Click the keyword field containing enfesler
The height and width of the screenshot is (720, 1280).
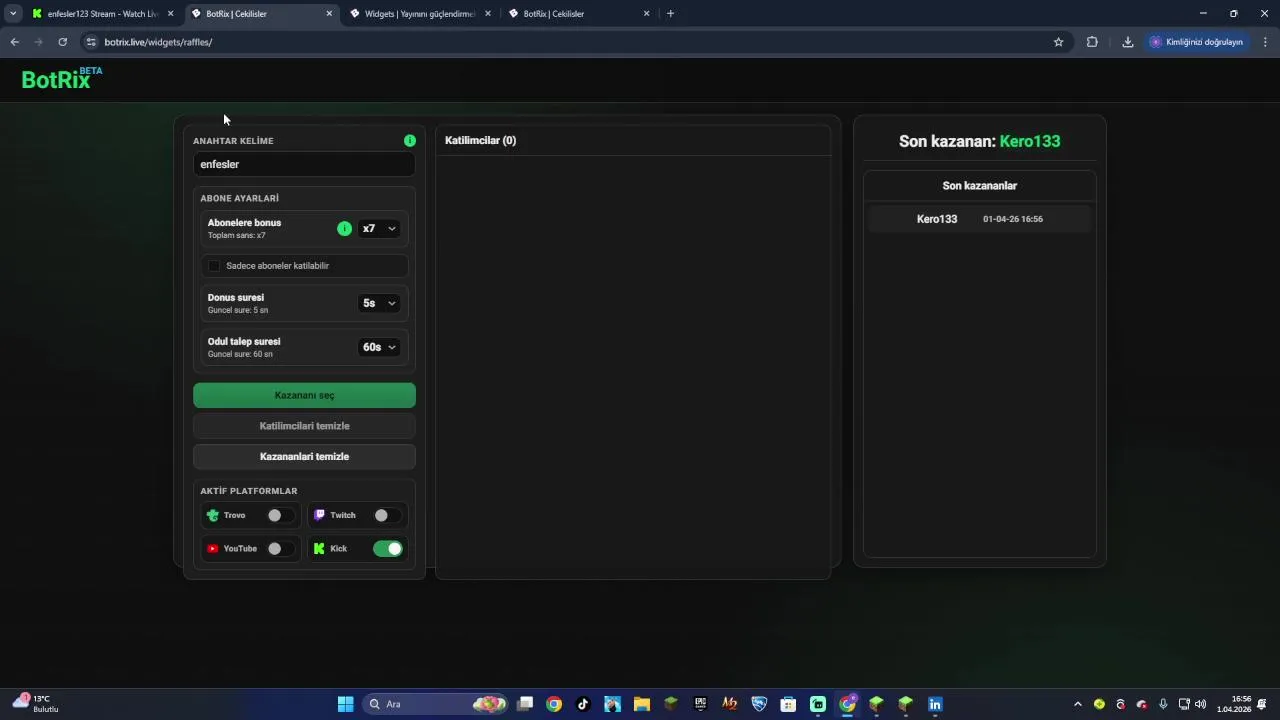(304, 164)
